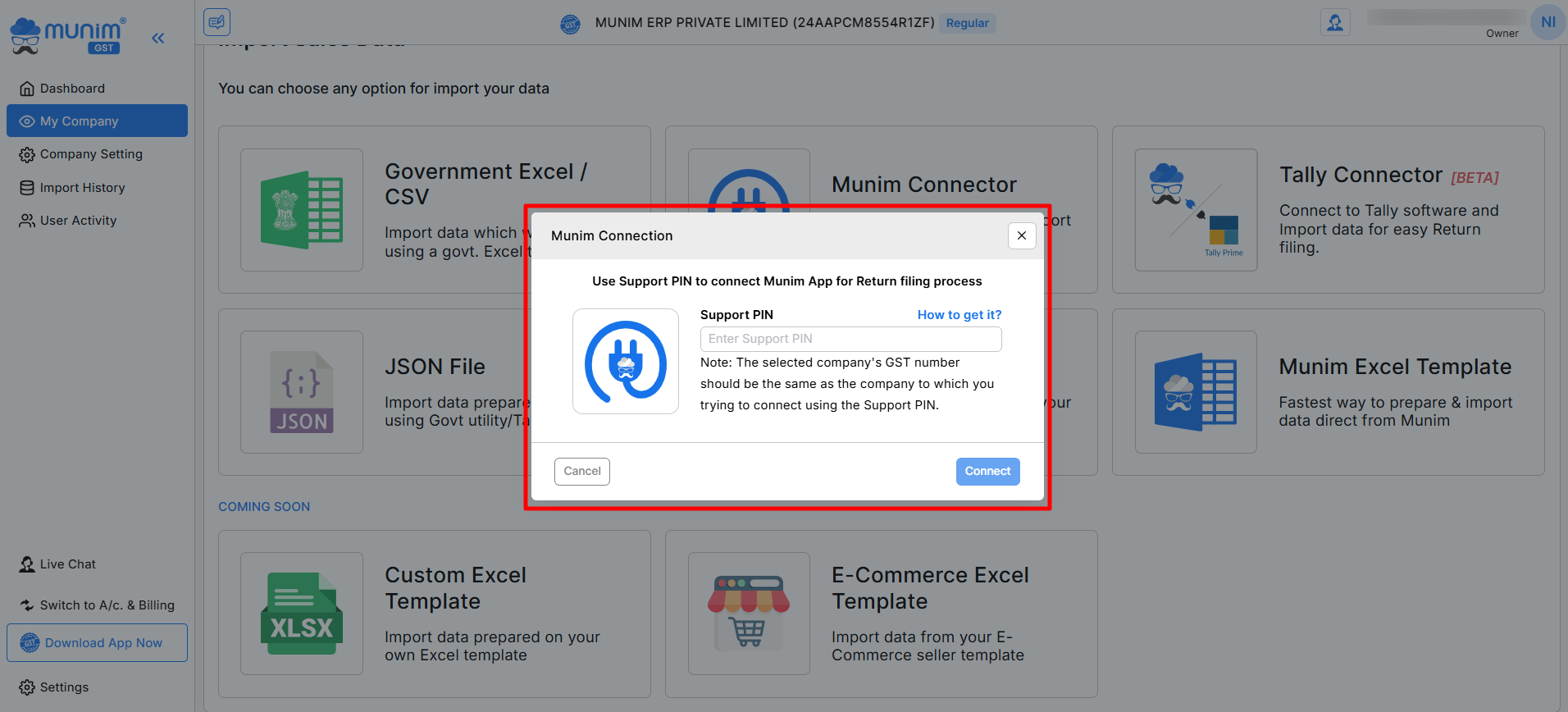1568x712 pixels.
Task: Start a Live Chat session
Action: pyautogui.click(x=67, y=564)
